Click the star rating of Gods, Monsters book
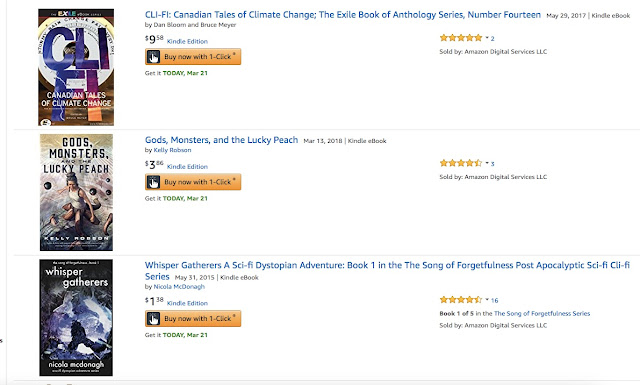This screenshot has height=385, width=640. point(461,163)
